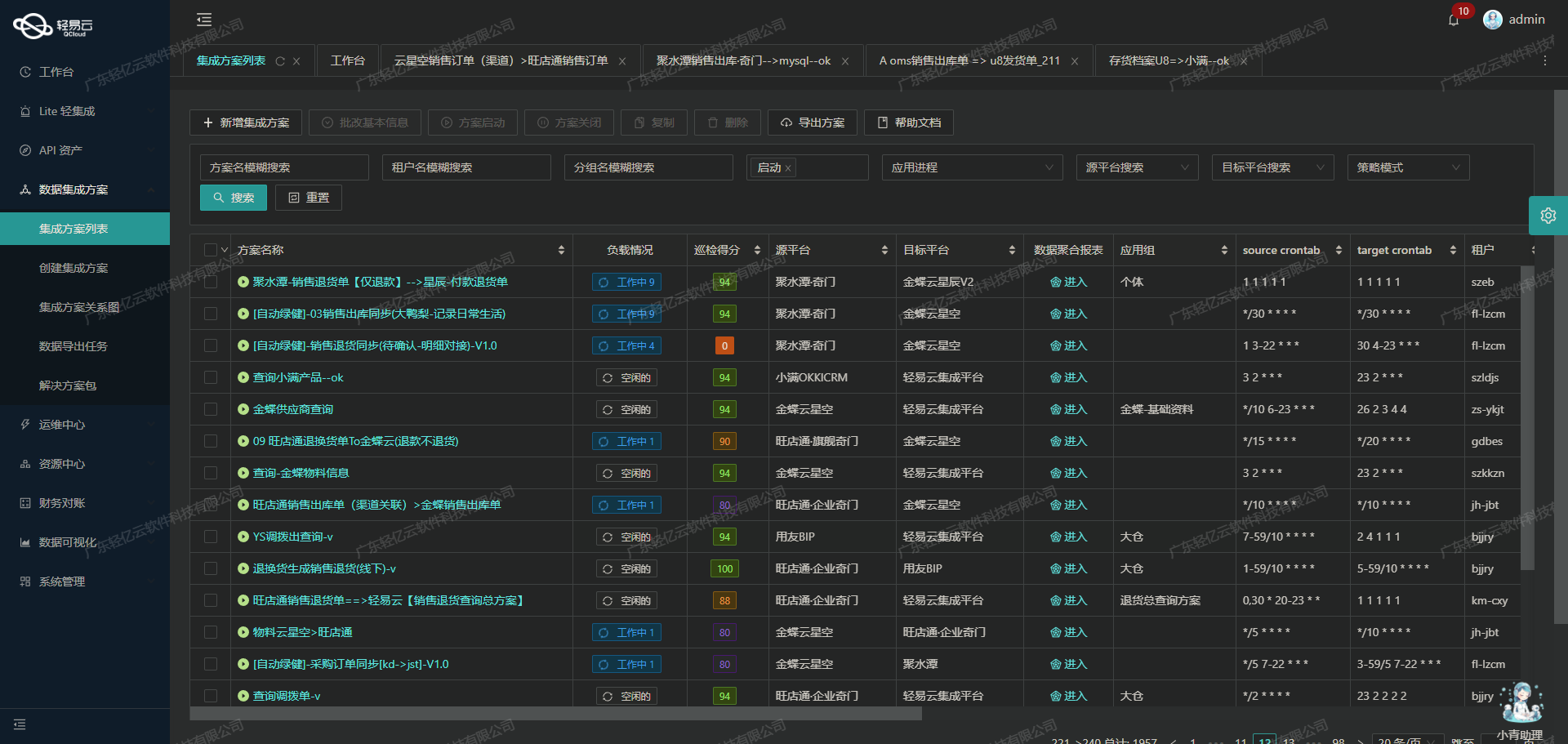This screenshot has height=744, width=1568.
Task: Open the settings gear panel
Action: pyautogui.click(x=1548, y=216)
